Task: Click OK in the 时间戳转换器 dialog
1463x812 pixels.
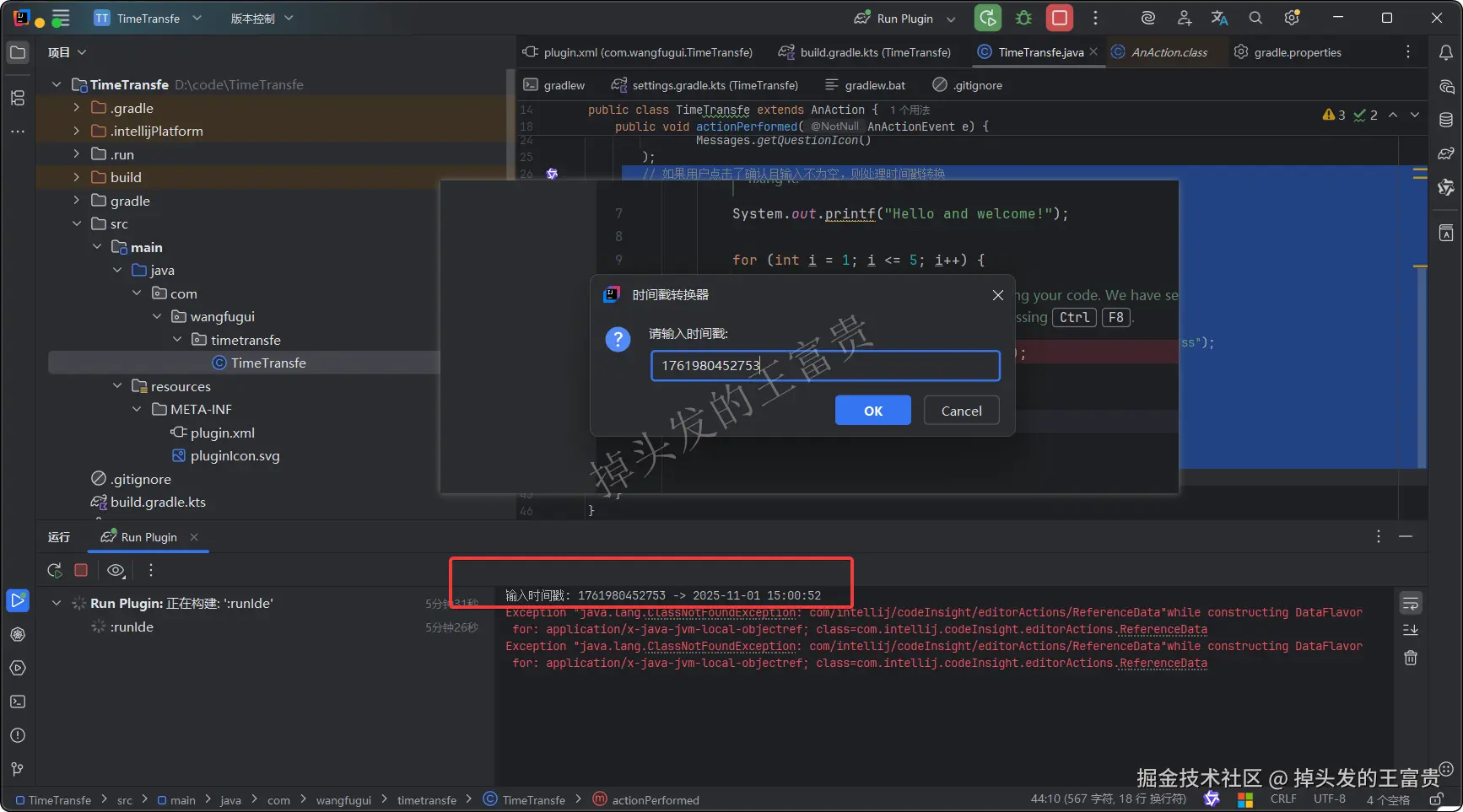Action: 873,411
